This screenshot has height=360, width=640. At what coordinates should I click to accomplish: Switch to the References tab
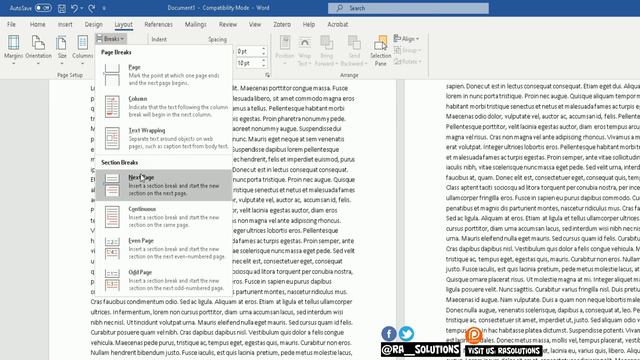tap(158, 24)
